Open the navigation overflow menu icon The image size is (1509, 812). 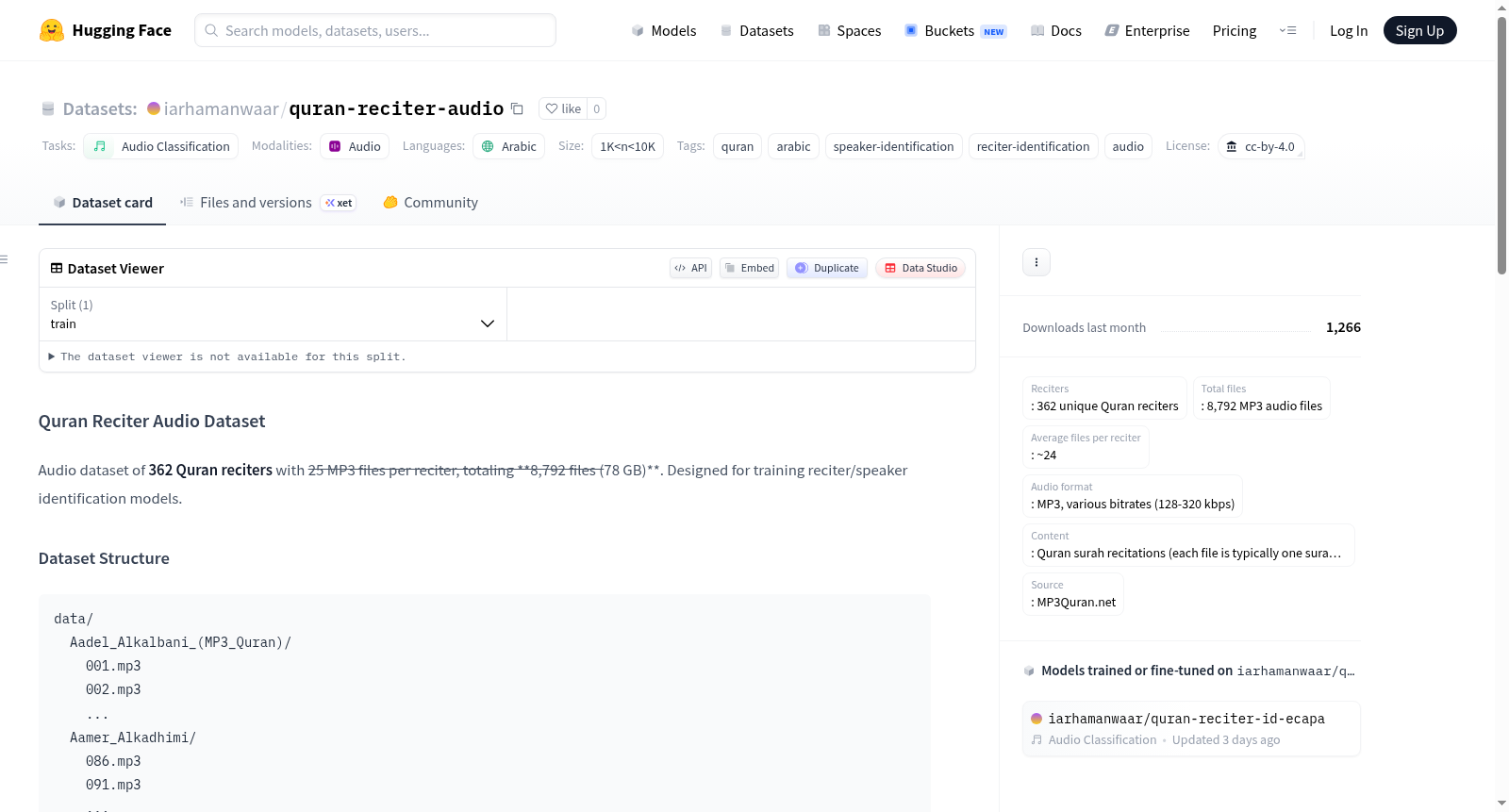point(1287,30)
